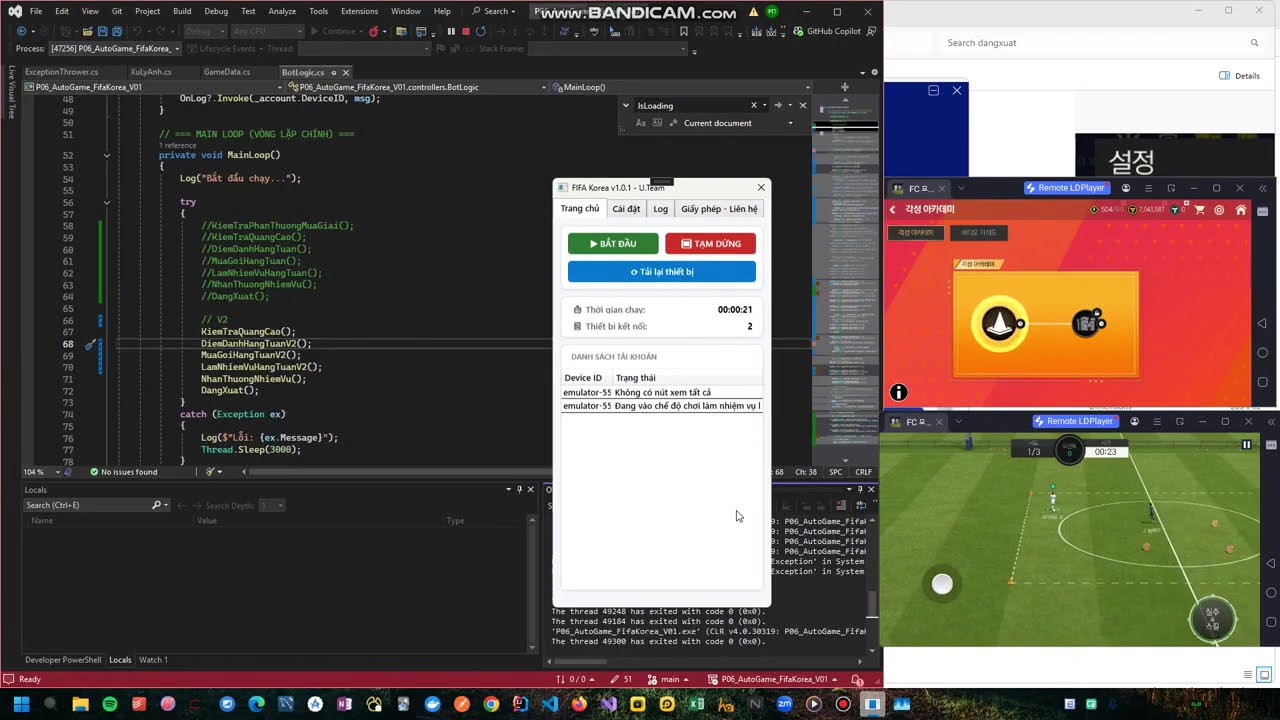
Task: Click the Details link in browser window
Action: (1240, 76)
